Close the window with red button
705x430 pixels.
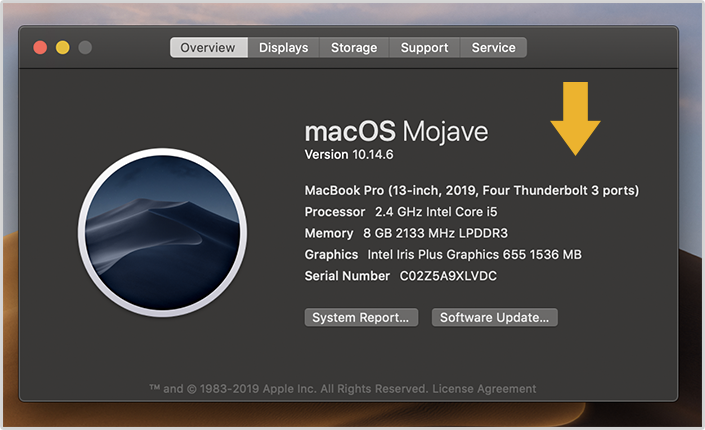(x=40, y=47)
